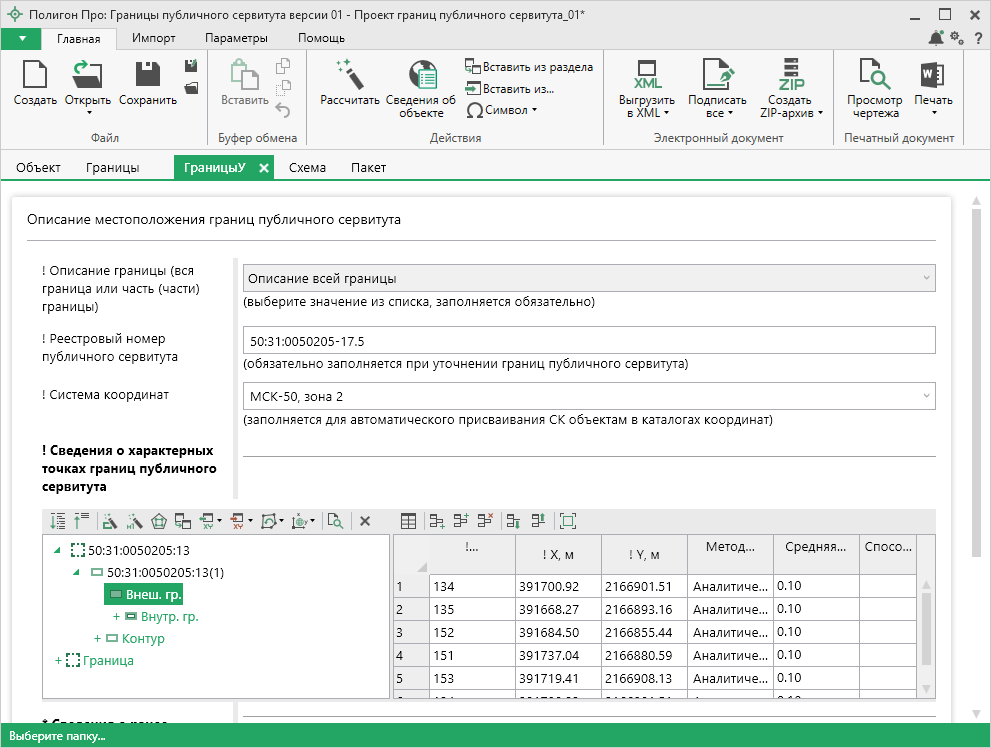The height and width of the screenshot is (748, 991).
Task: Open the Символ dropdown in ribbon
Action: 503,111
